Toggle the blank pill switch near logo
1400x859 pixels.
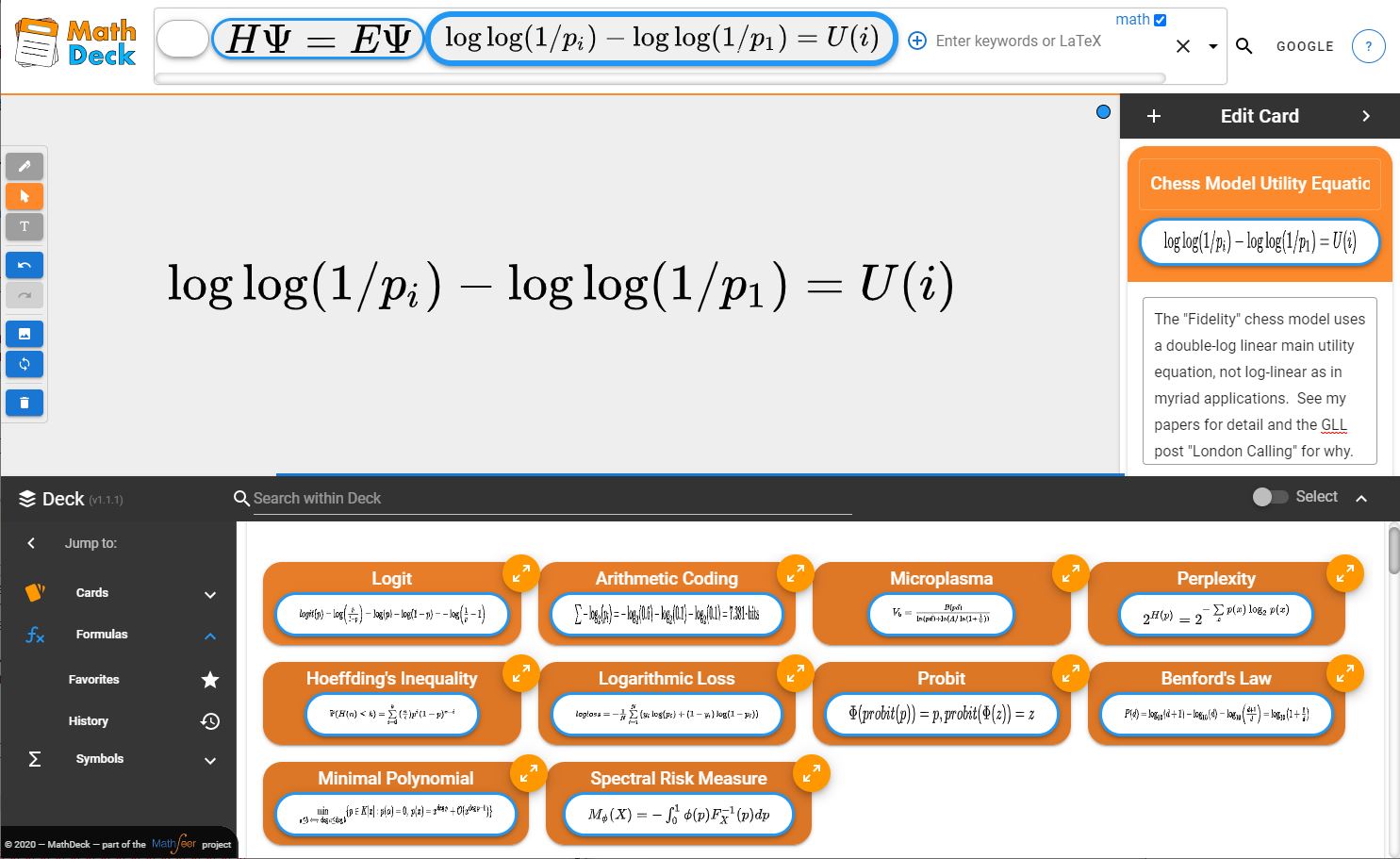click(182, 40)
